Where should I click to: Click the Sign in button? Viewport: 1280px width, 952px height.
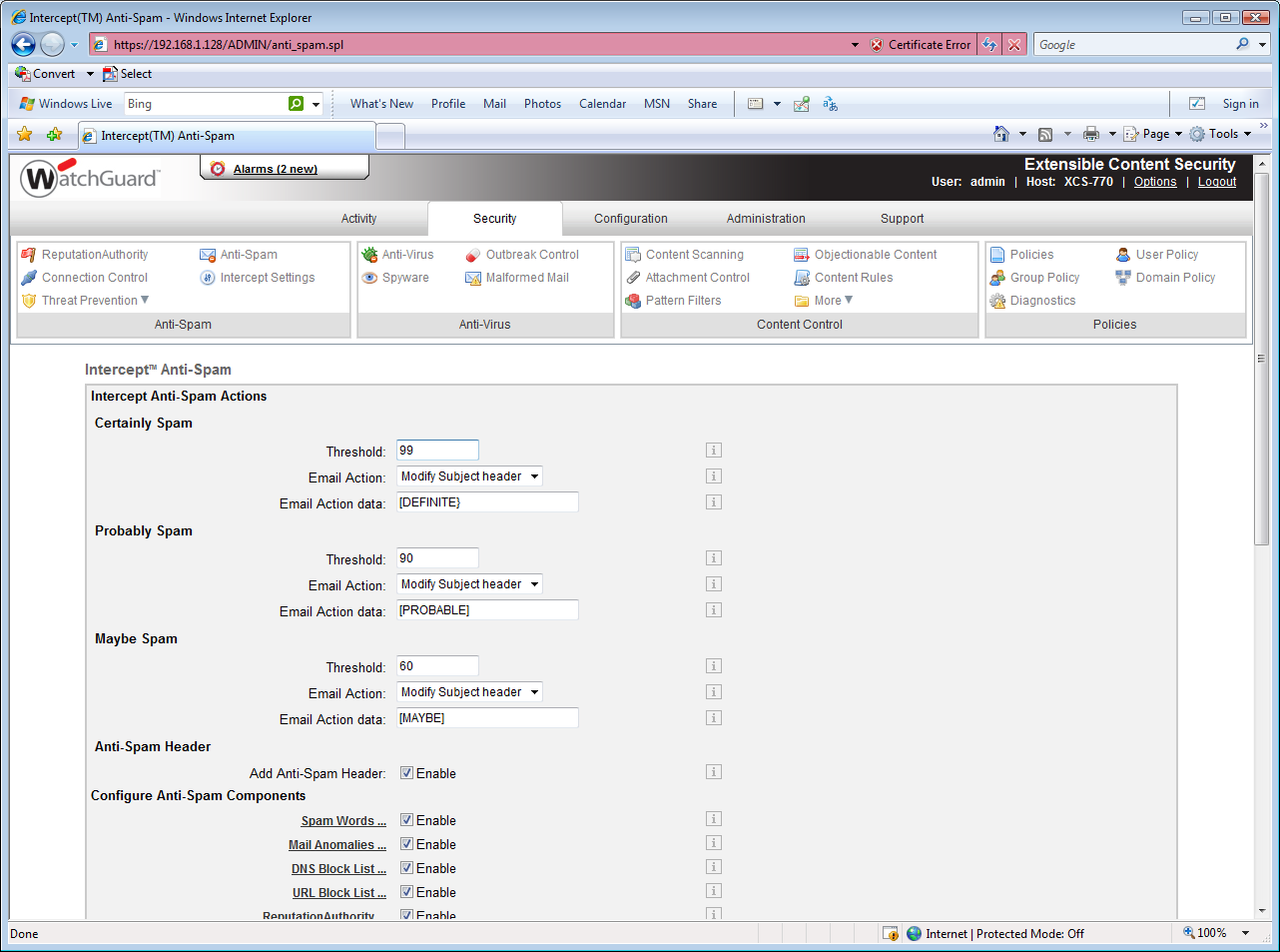point(1240,104)
